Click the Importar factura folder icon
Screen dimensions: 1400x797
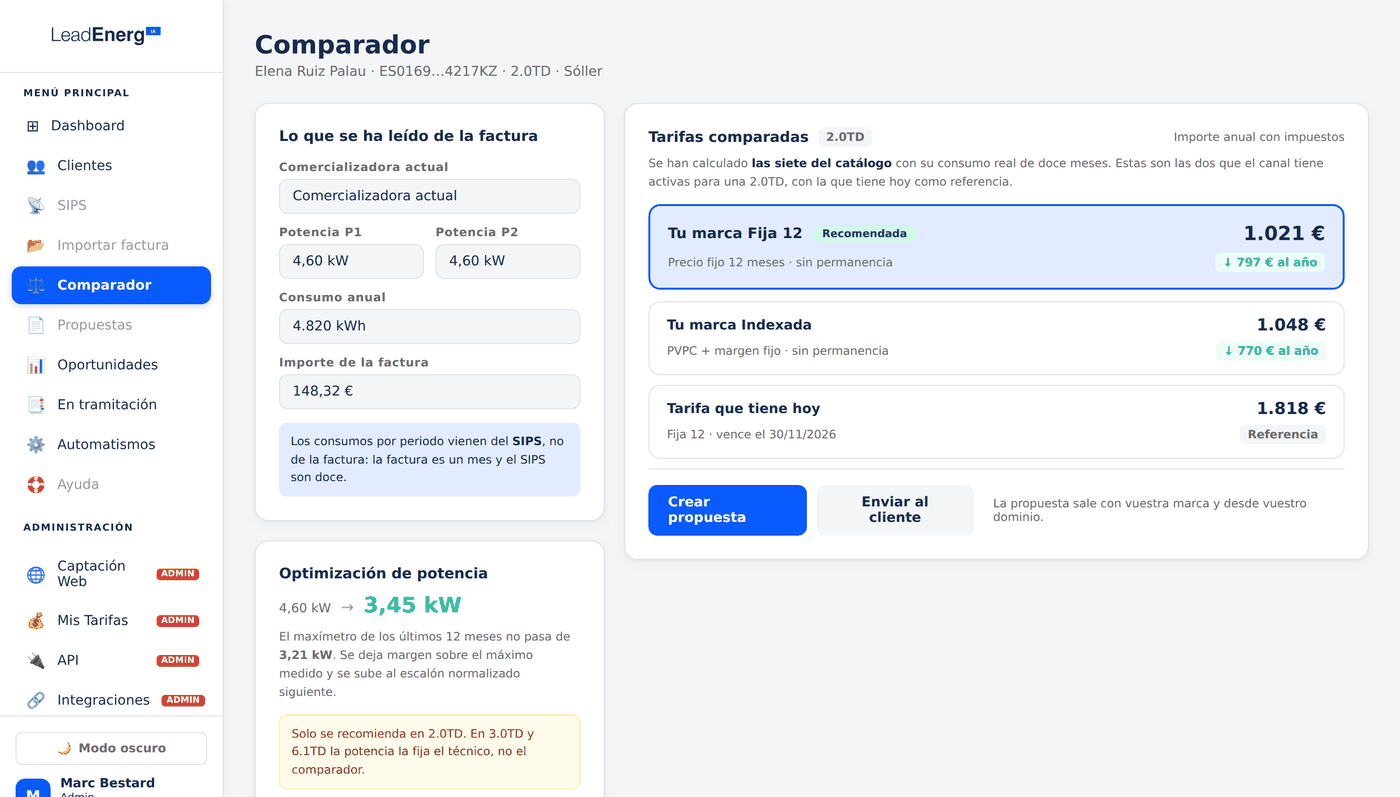pyautogui.click(x=36, y=246)
